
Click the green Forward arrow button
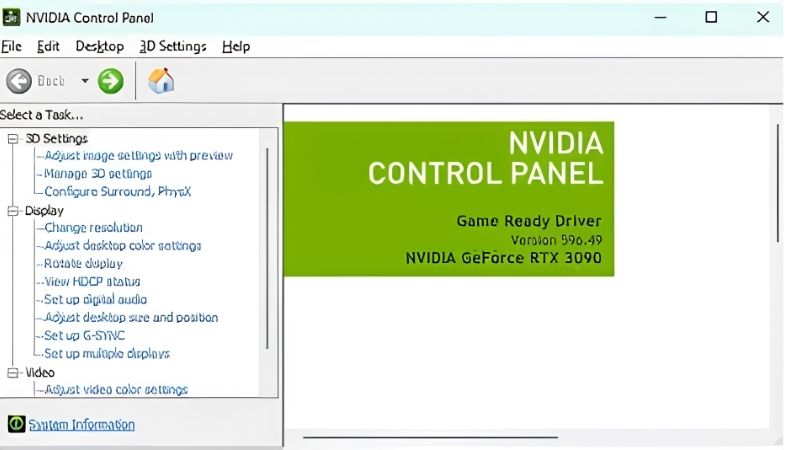pyautogui.click(x=111, y=81)
